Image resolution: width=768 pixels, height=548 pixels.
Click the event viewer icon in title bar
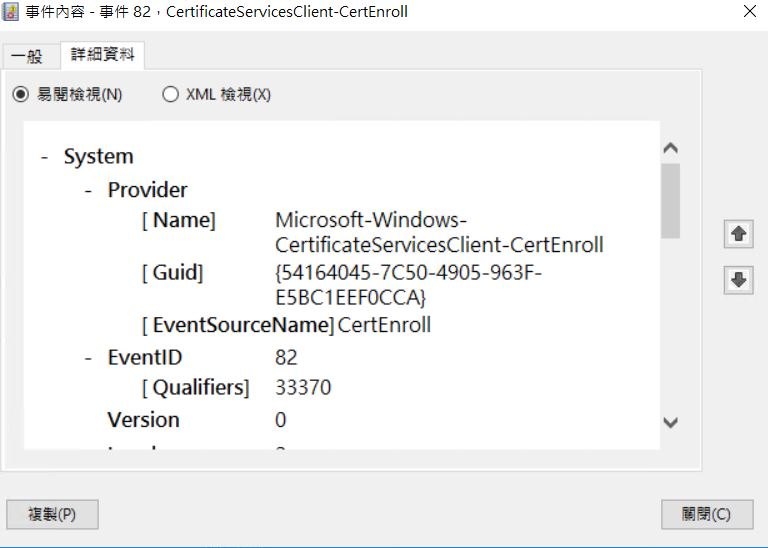coord(10,11)
